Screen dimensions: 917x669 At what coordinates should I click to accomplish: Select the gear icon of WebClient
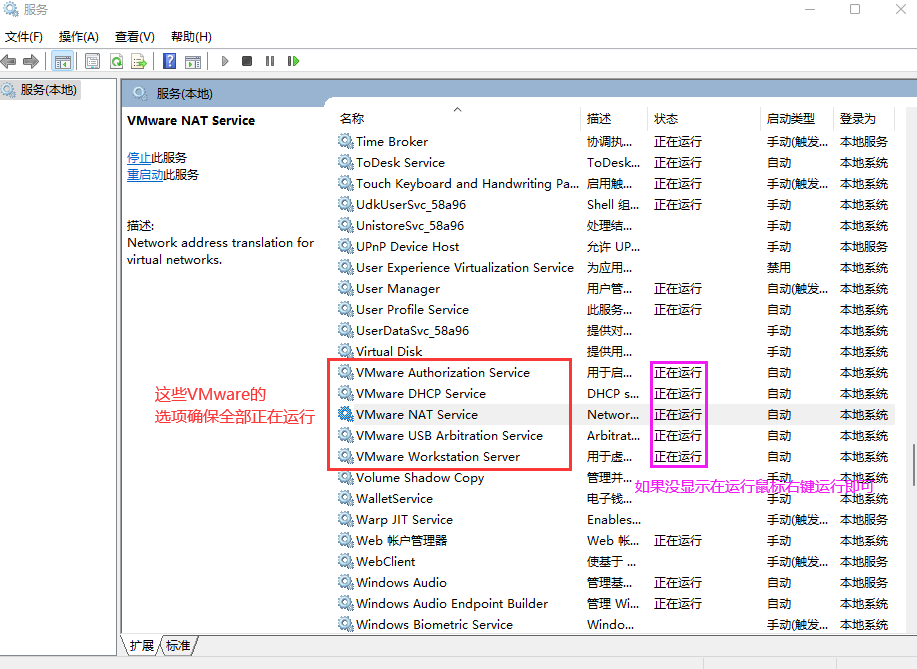pos(346,561)
